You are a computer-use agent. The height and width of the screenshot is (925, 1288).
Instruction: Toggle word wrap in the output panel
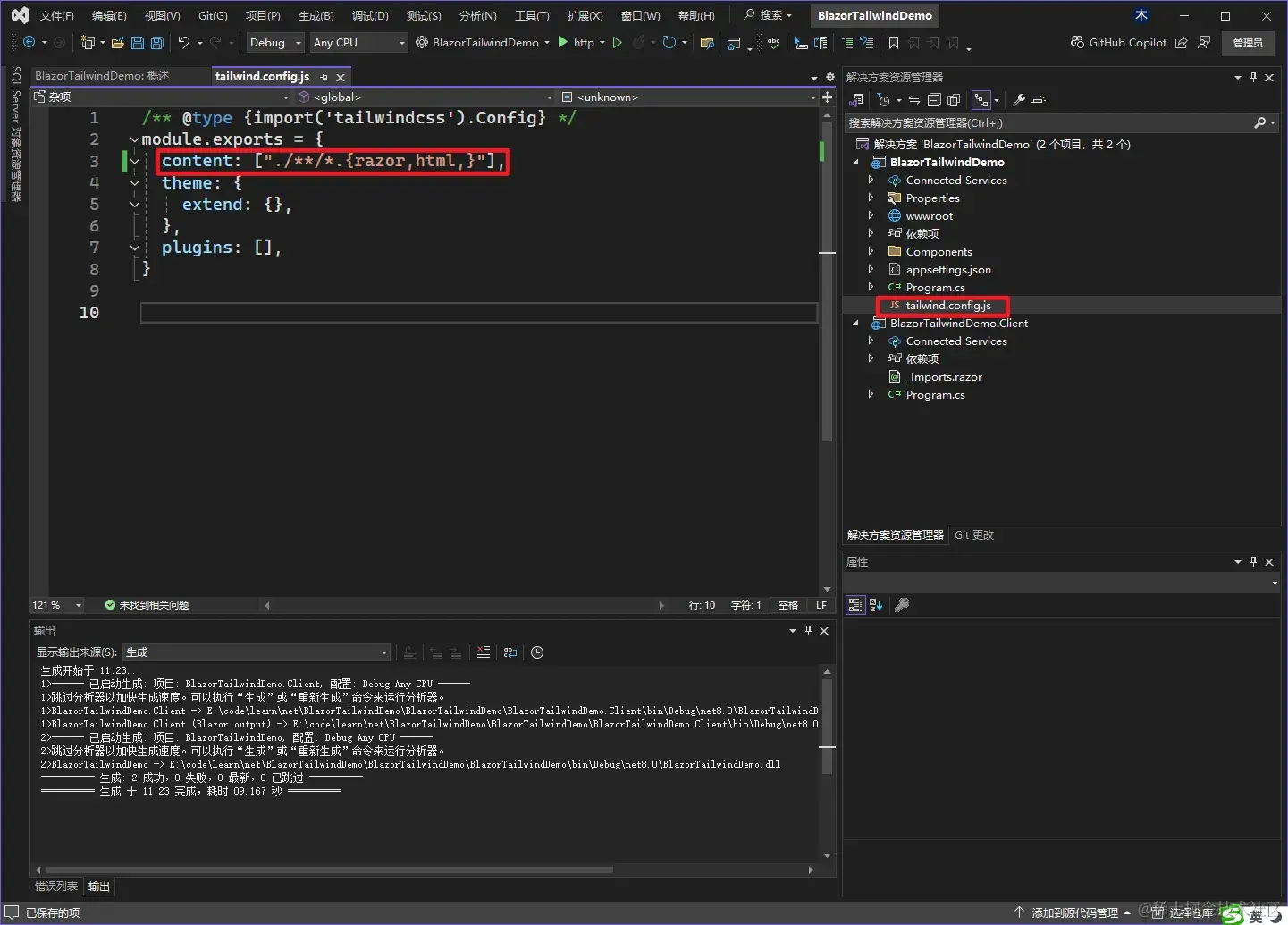[510, 652]
